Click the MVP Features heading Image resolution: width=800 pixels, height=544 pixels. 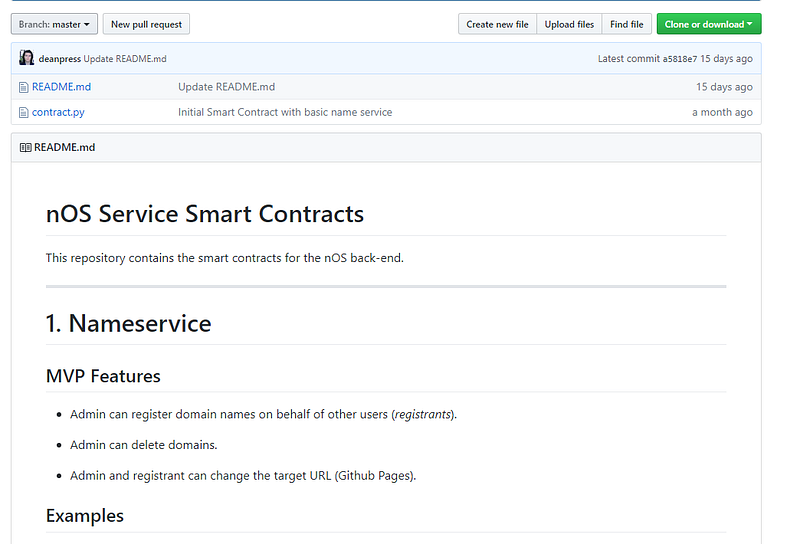click(x=103, y=376)
